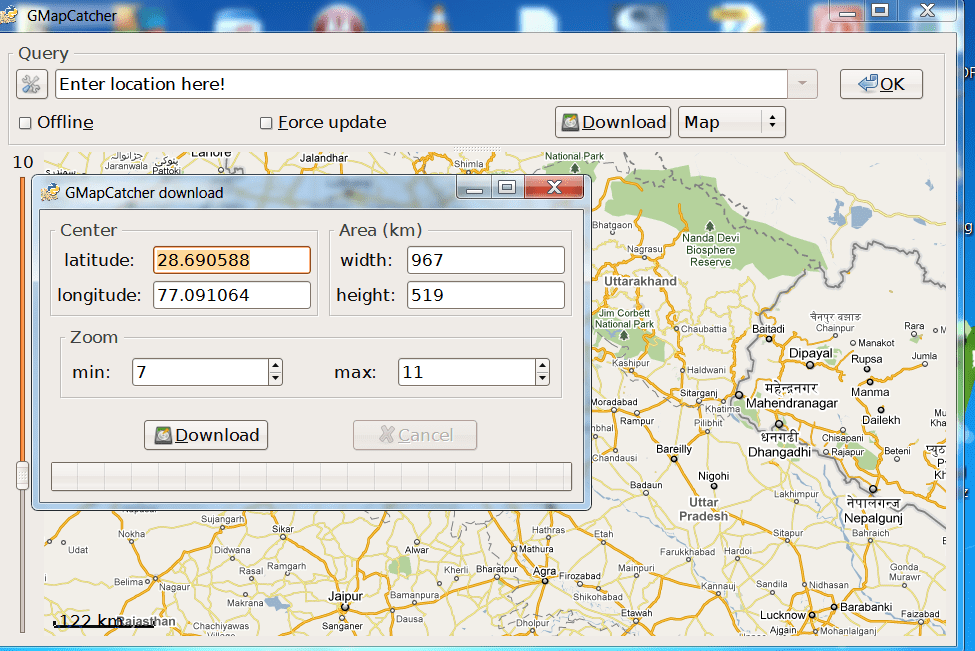This screenshot has height=651, width=975.
Task: Maximize the GMapCatcher download dialog
Action: tap(507, 187)
